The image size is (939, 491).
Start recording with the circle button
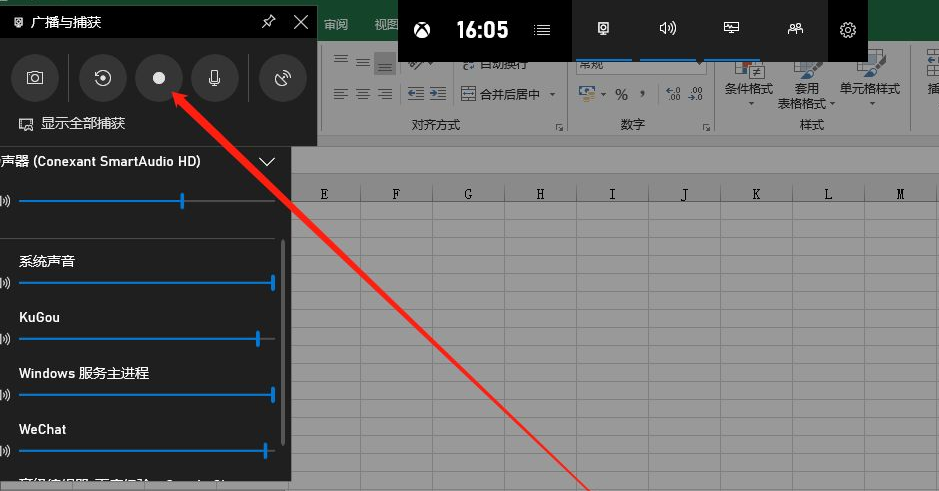159,78
